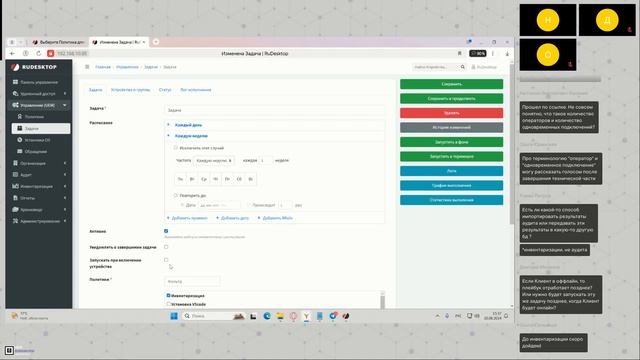Click Сохранить и продолжить button

[451, 98]
